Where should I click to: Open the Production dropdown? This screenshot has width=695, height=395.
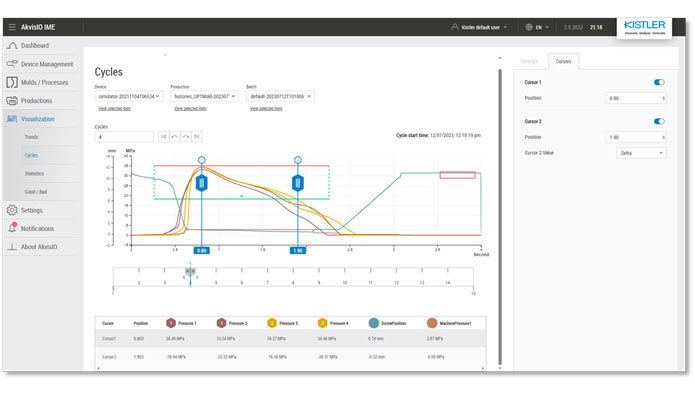(x=204, y=96)
